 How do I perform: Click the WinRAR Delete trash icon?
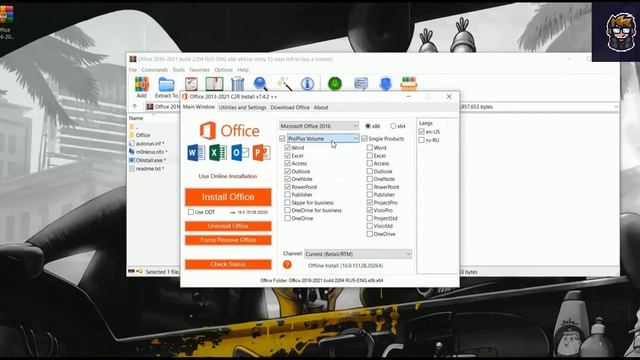point(238,84)
